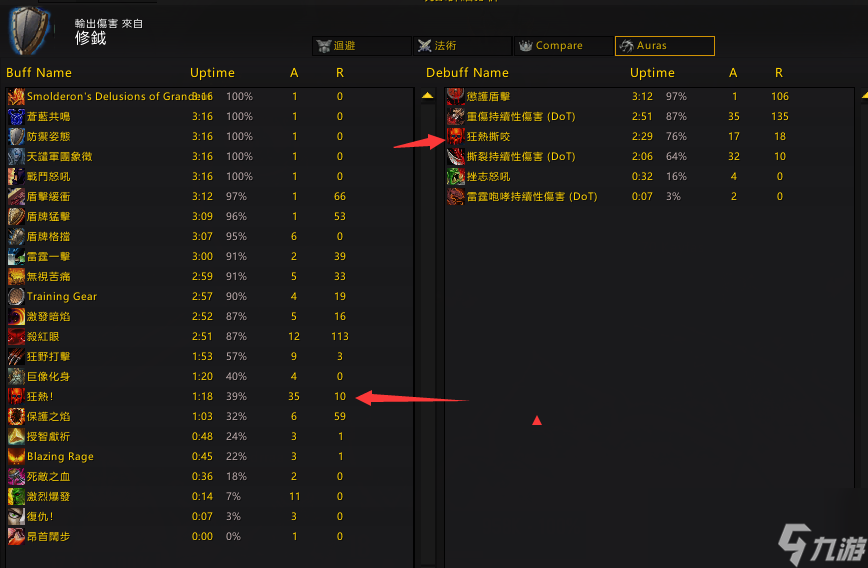The image size is (868, 568).
Task: Click the 戰鬥怒吼 buff icon
Action: [x=16, y=177]
